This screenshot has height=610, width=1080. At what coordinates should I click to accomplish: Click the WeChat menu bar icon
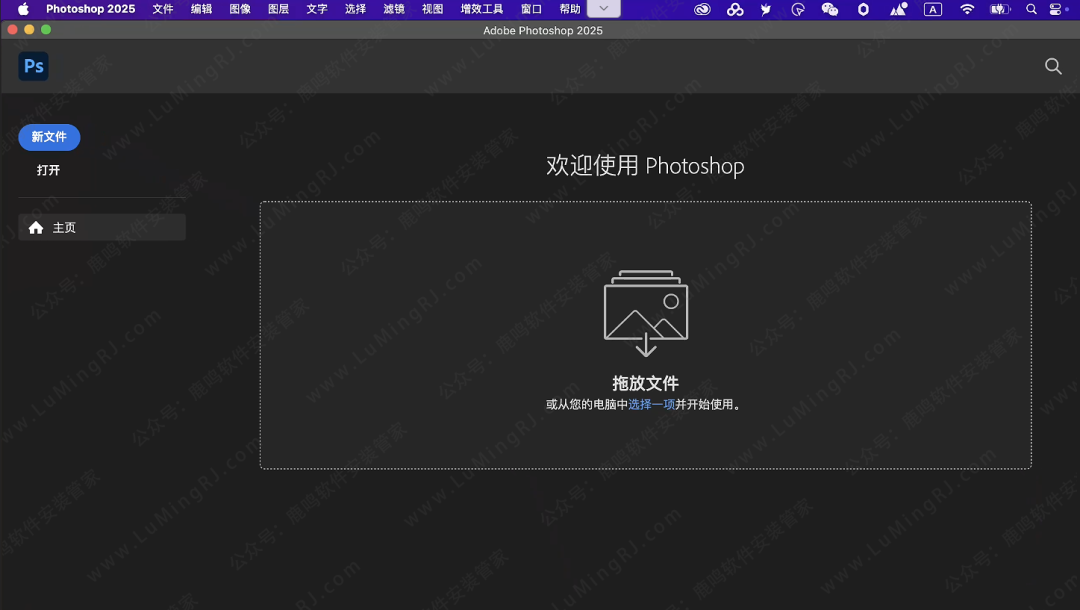(829, 9)
